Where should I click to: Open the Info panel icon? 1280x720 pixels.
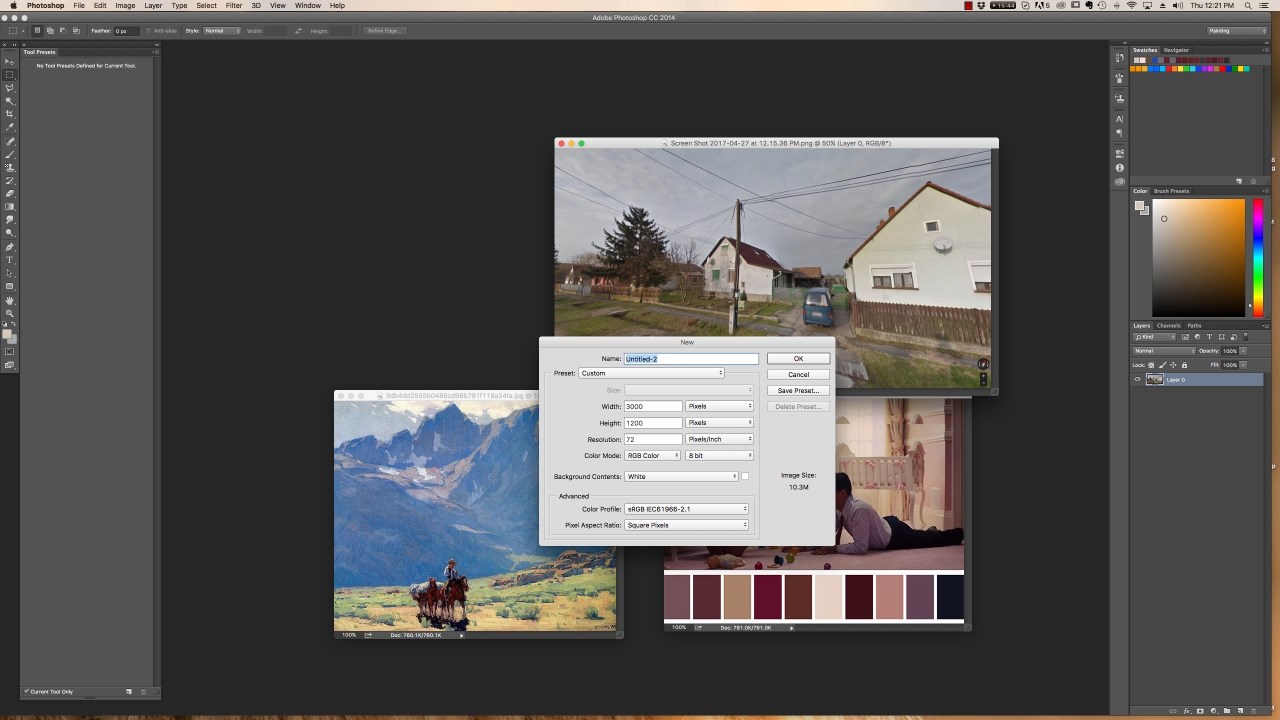tap(1120, 167)
